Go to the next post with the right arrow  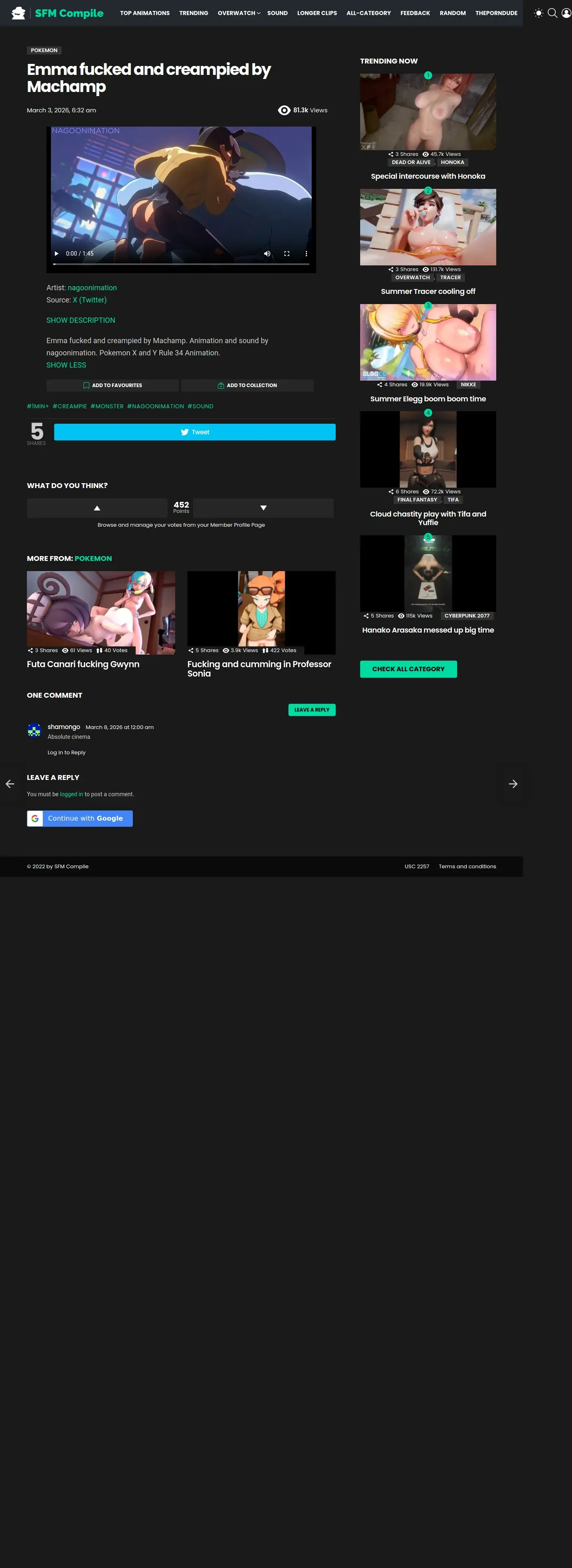tap(513, 784)
